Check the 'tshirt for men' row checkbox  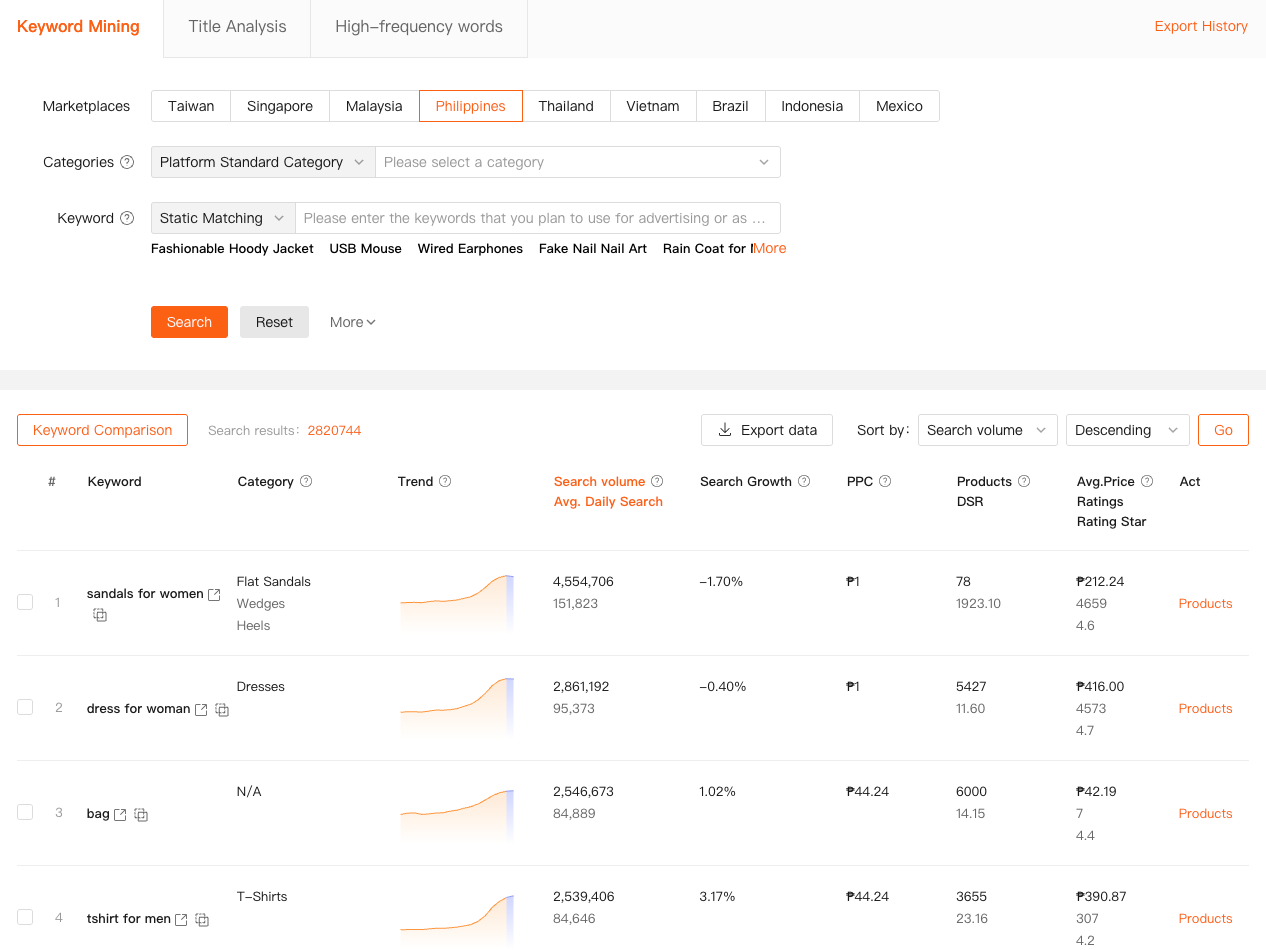click(25, 917)
